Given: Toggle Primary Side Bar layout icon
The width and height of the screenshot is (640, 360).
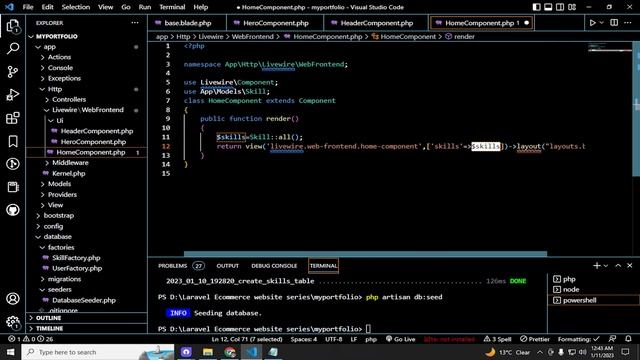Looking at the screenshot, I should click(536, 7).
